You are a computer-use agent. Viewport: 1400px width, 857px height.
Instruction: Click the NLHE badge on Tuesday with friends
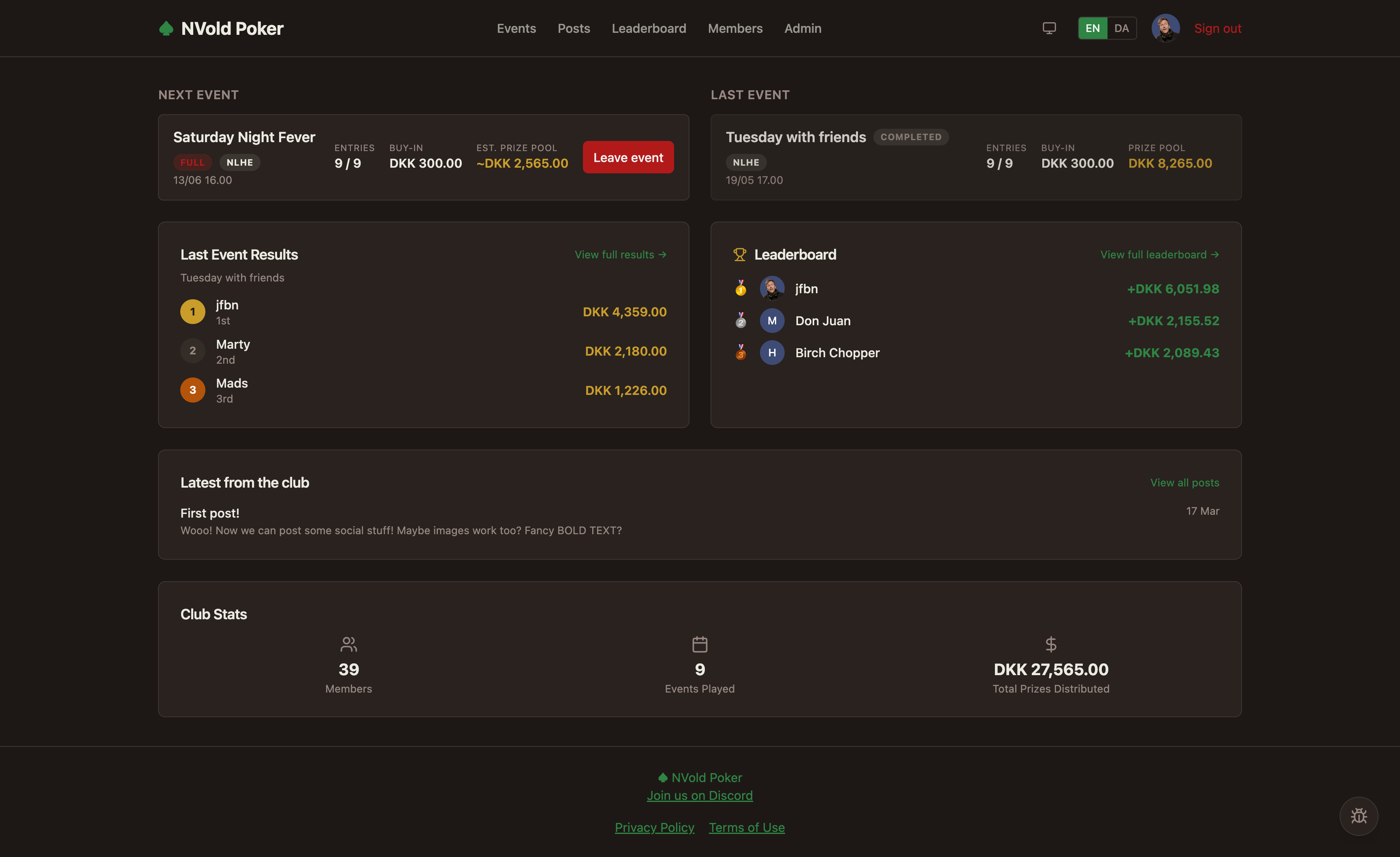click(745, 162)
